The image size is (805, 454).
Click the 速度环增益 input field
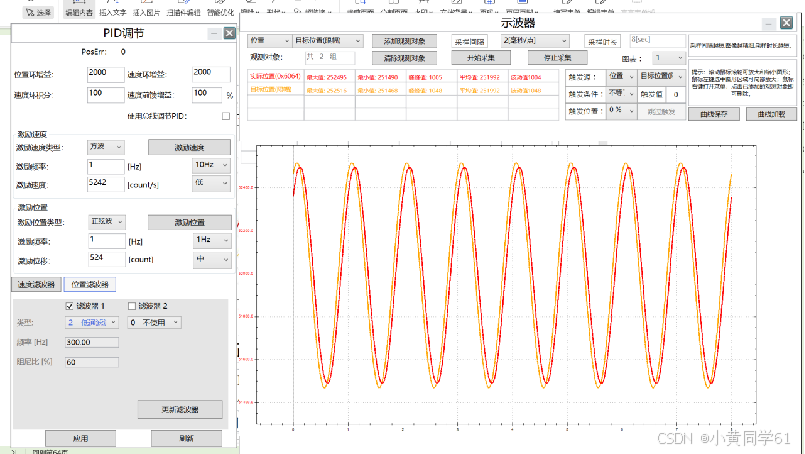211,74
